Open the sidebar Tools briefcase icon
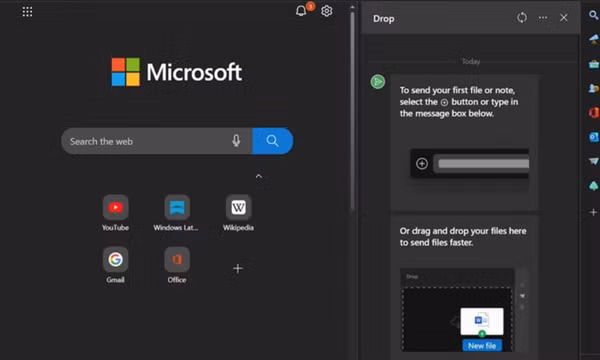Viewport: 600px width, 360px height. (593, 64)
